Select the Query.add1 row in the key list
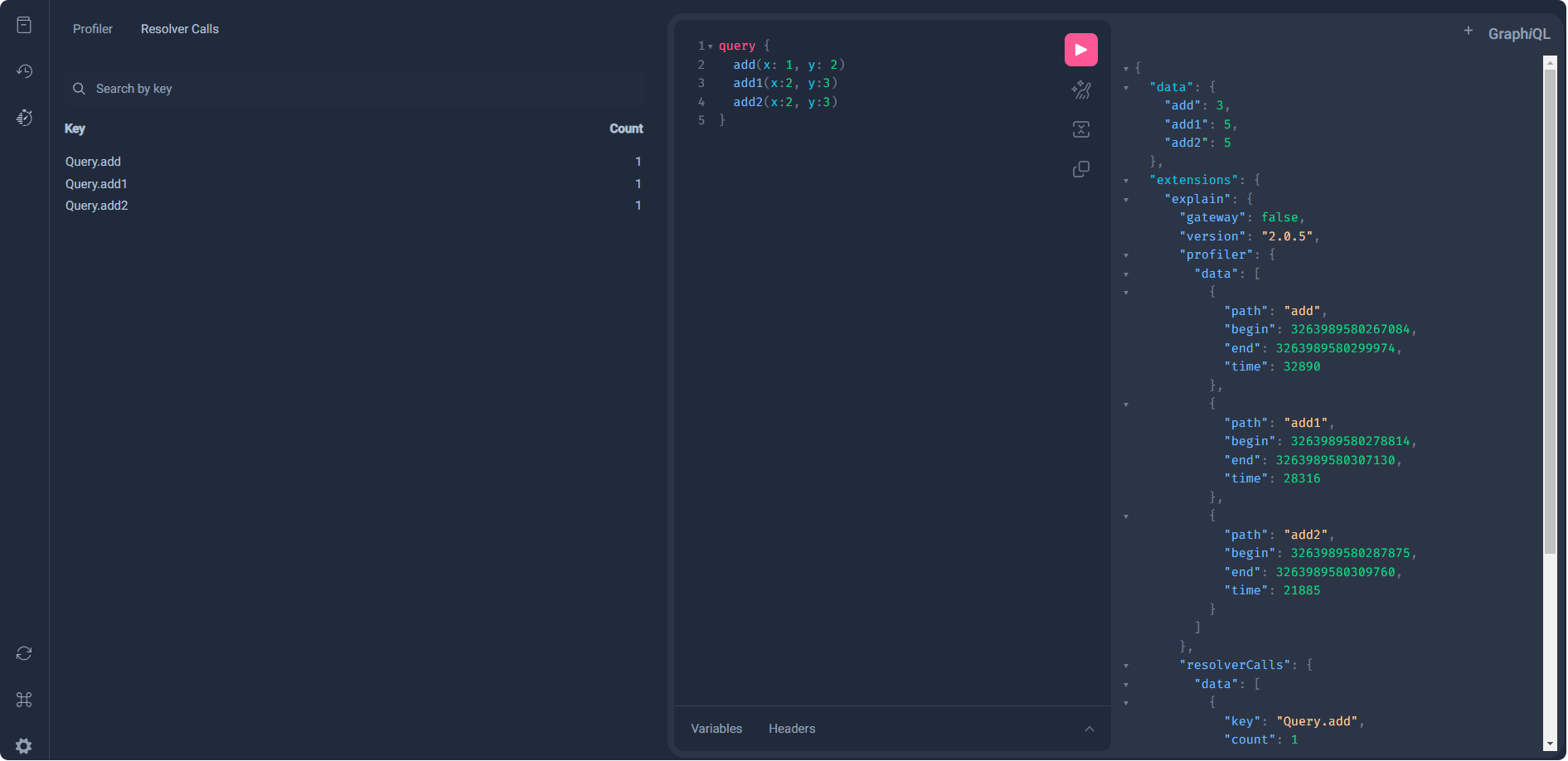 click(x=96, y=183)
